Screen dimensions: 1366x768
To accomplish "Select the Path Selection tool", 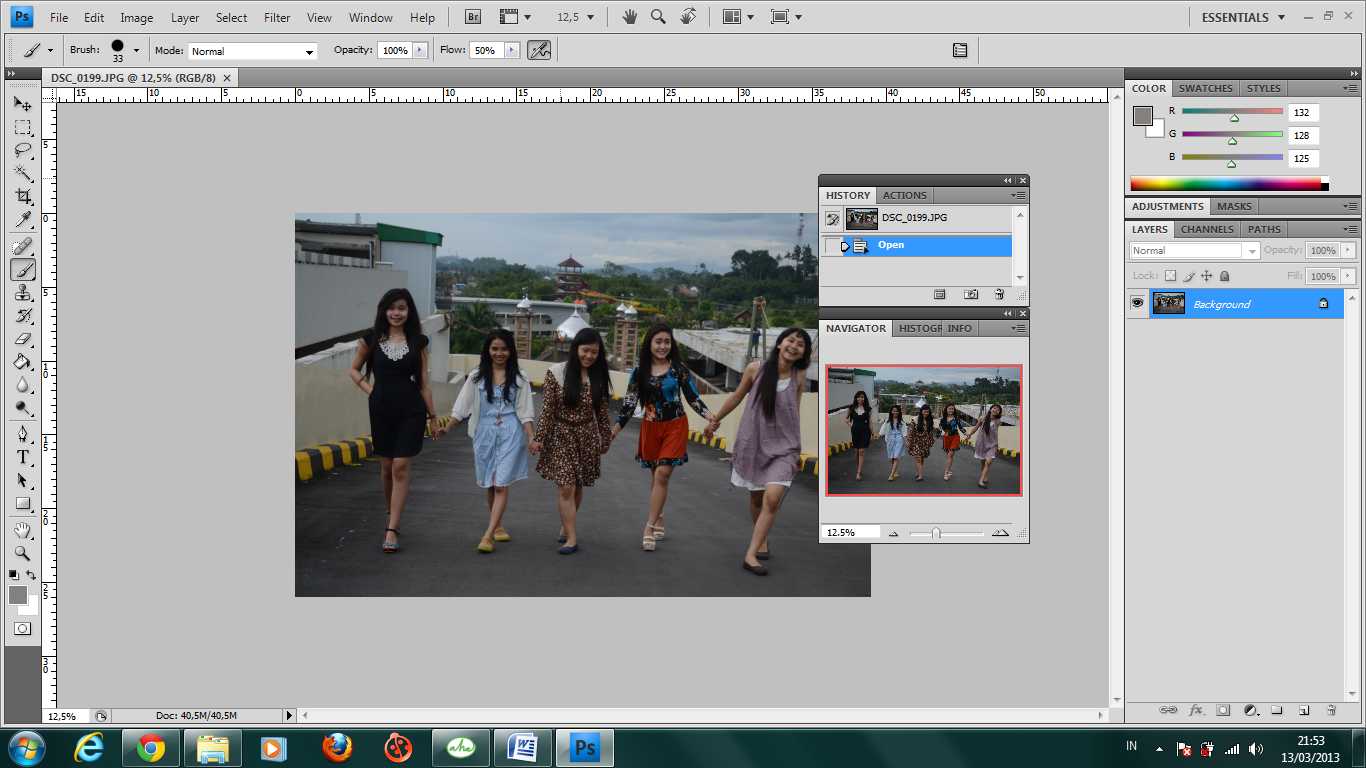I will click(22, 480).
